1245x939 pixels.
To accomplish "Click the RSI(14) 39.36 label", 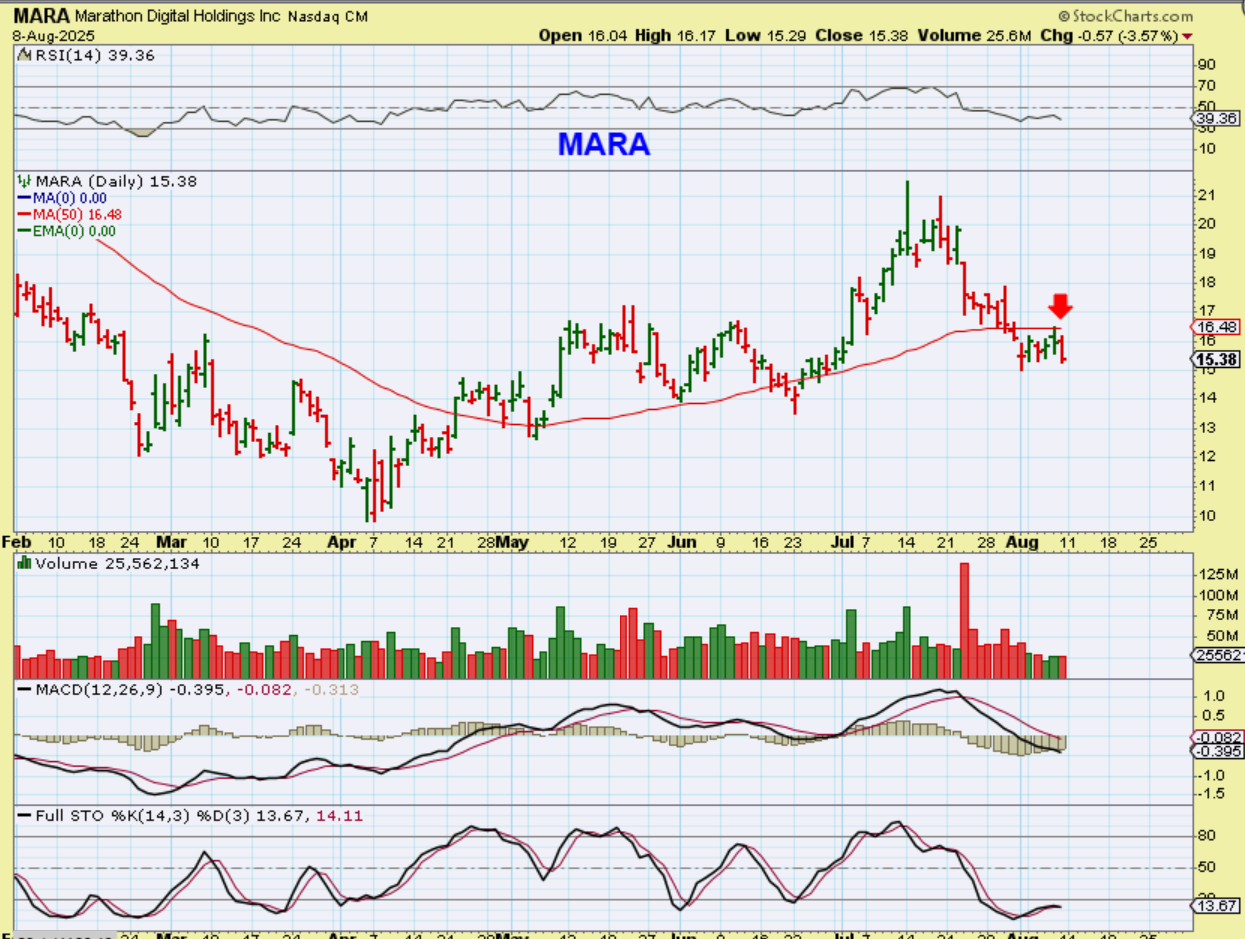I will coord(95,56).
